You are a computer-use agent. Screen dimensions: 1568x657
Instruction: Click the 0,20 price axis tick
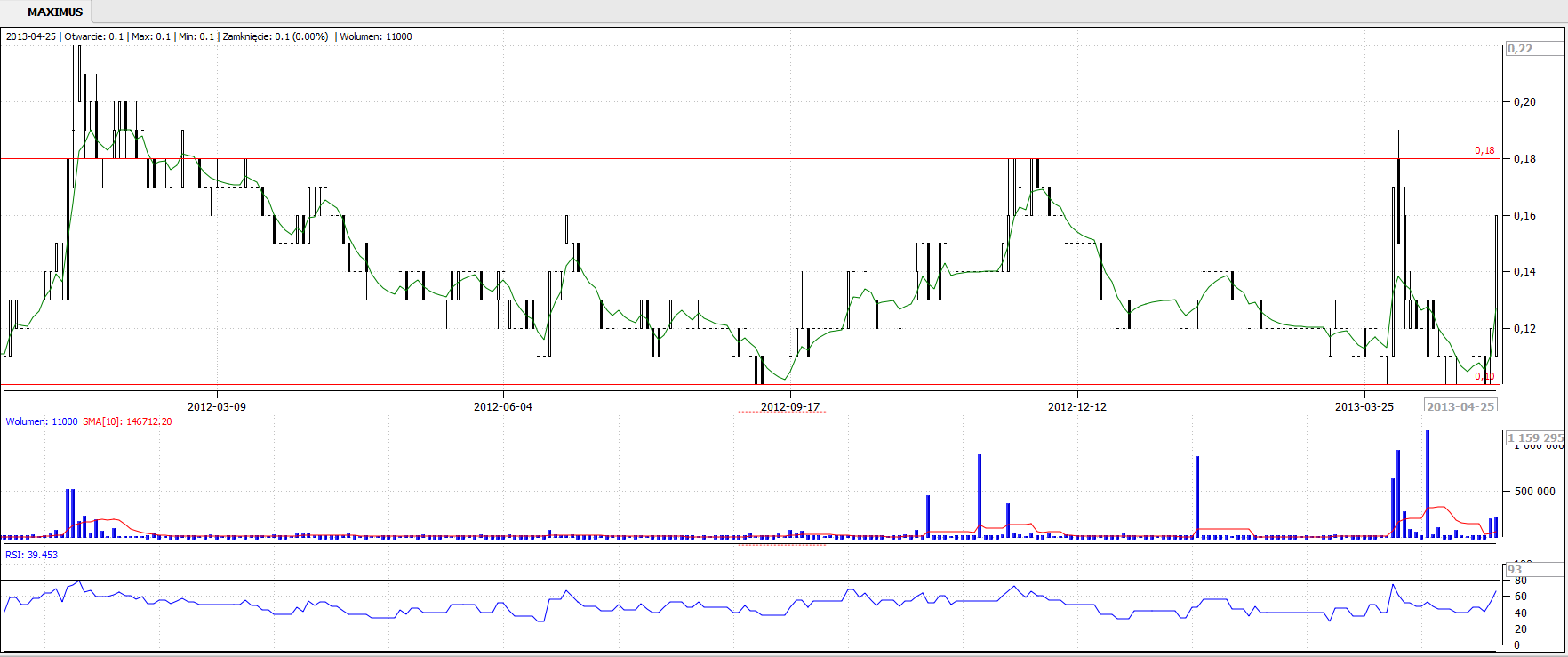coord(1524,102)
